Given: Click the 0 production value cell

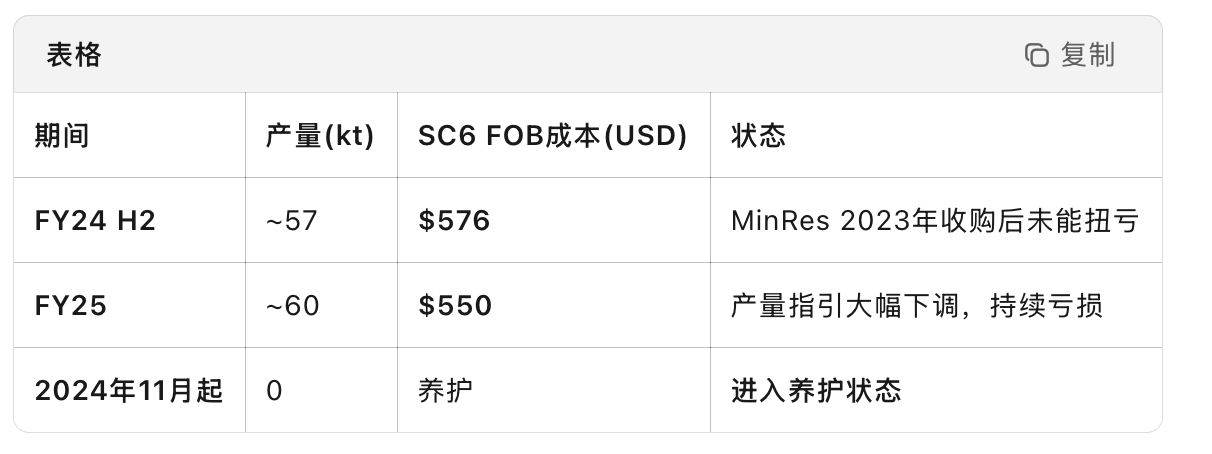Looking at the screenshot, I should coord(274,391).
